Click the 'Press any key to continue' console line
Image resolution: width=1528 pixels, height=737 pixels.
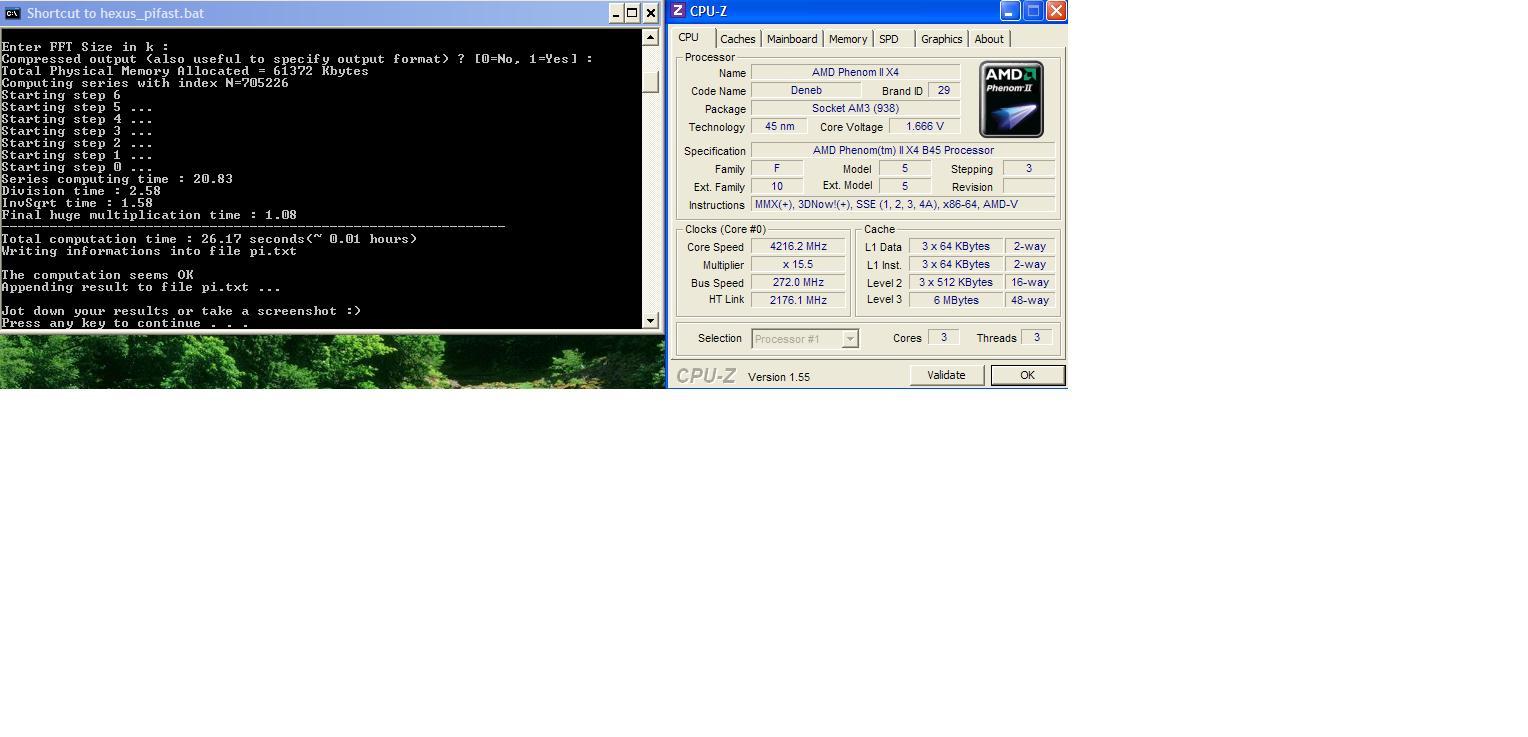click(x=125, y=323)
